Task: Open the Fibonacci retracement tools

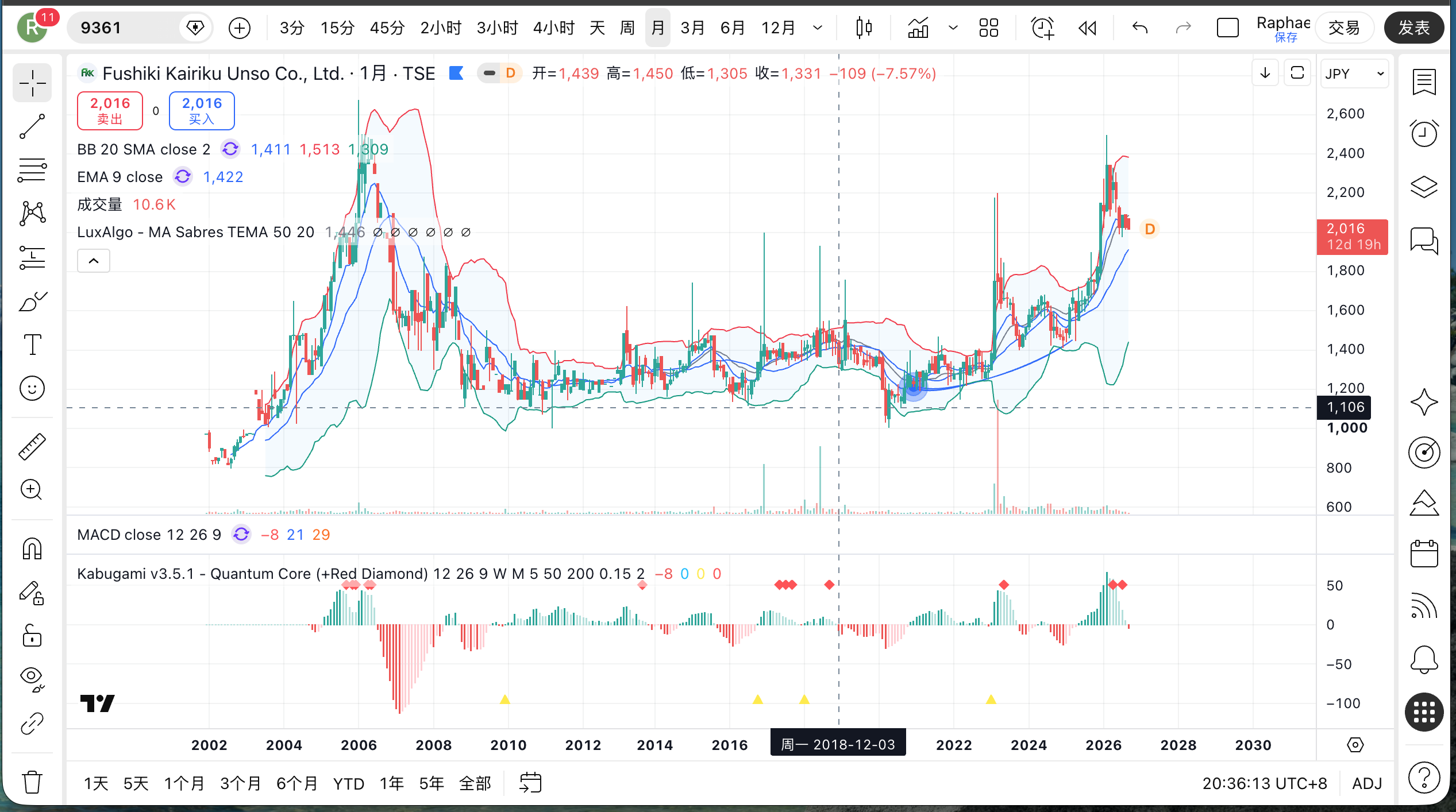Action: pyautogui.click(x=32, y=170)
